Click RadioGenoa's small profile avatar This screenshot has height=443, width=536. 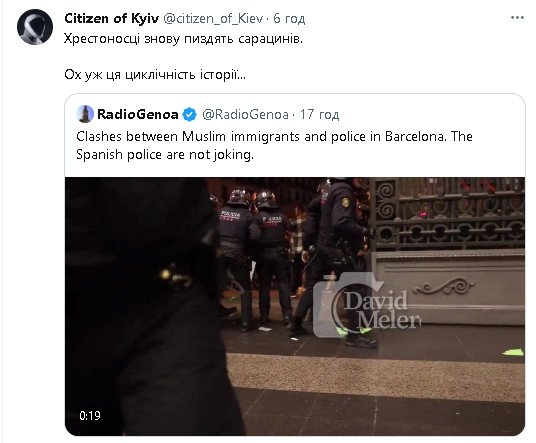(85, 114)
